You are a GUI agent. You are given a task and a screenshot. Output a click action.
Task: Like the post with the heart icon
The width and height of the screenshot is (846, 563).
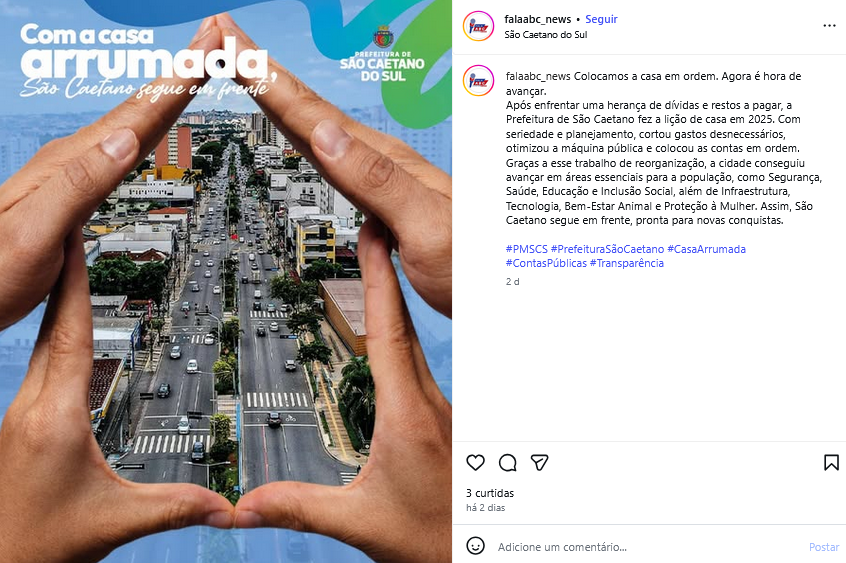(475, 463)
